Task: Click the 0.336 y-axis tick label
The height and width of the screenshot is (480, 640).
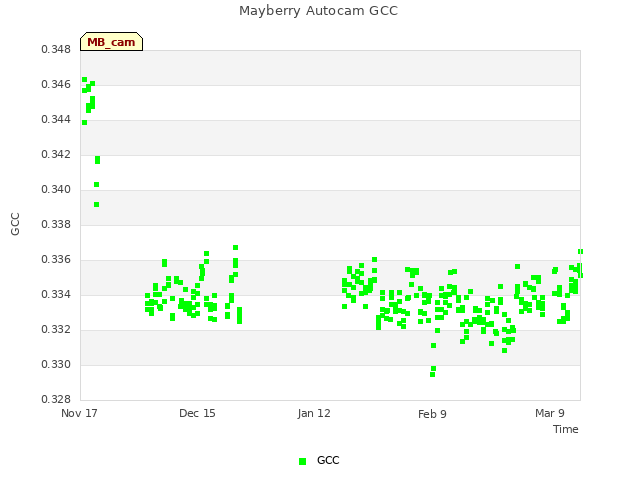Action: [56, 260]
